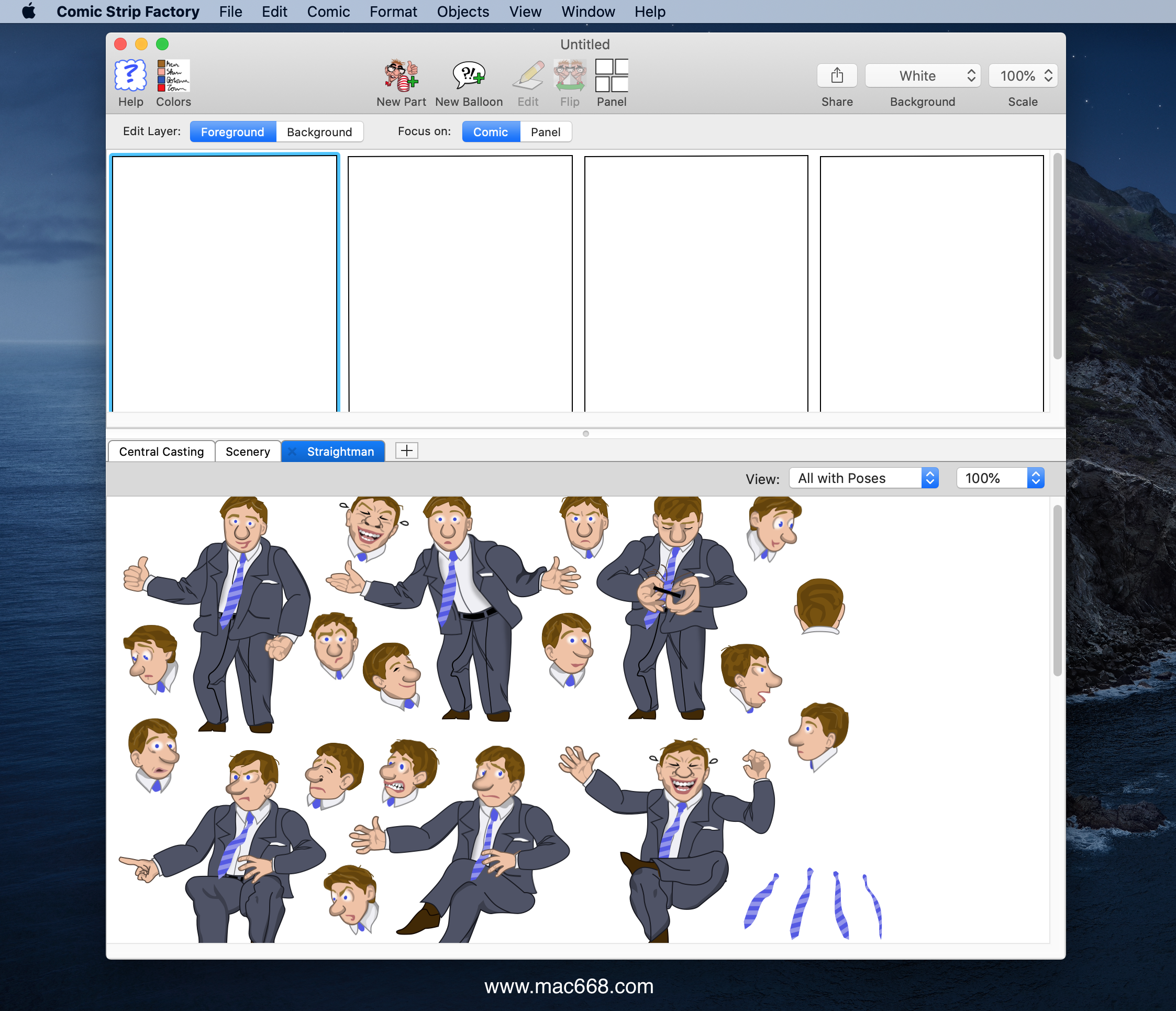Toggle Foreground edit layer
1176x1011 pixels.
[x=232, y=131]
